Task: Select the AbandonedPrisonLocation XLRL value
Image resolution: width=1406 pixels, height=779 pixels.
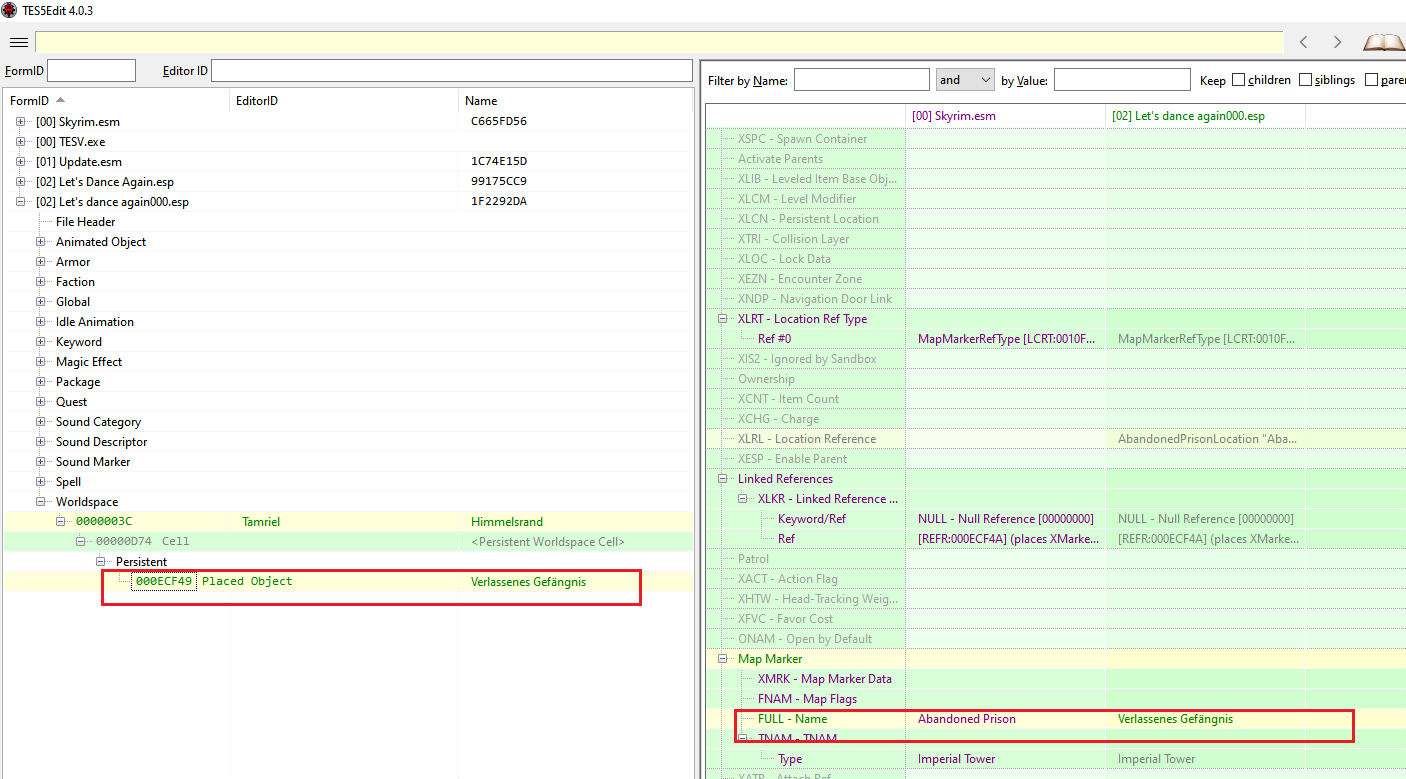Action: pyautogui.click(x=1205, y=439)
